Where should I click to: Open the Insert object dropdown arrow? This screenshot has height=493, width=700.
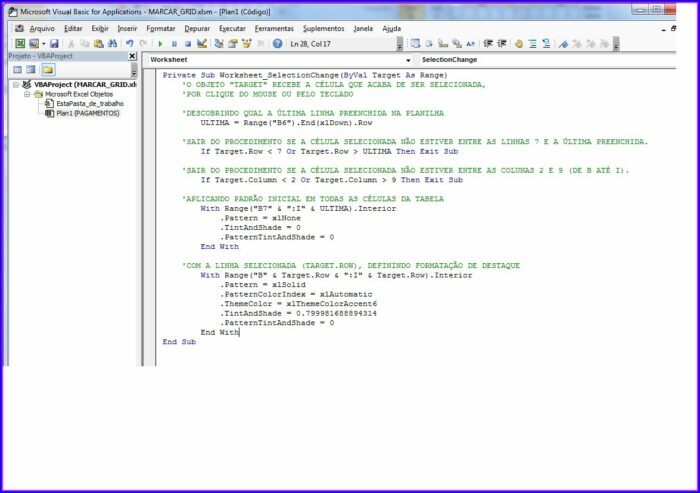(44, 44)
